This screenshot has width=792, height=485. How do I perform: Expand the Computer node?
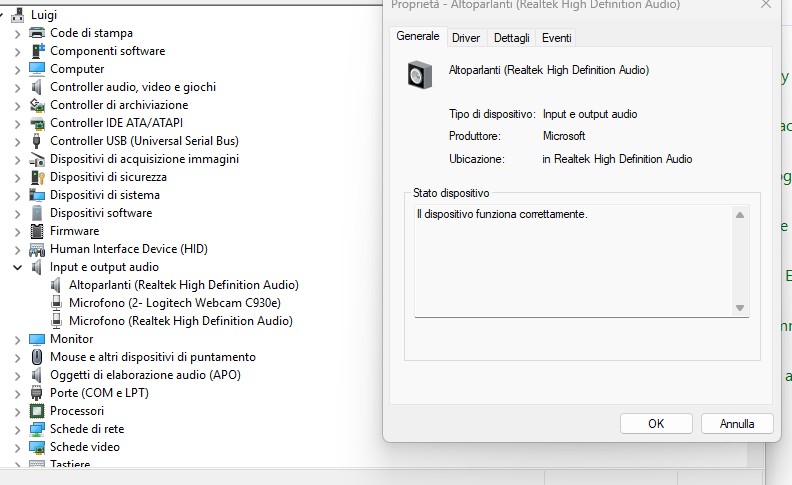point(18,70)
